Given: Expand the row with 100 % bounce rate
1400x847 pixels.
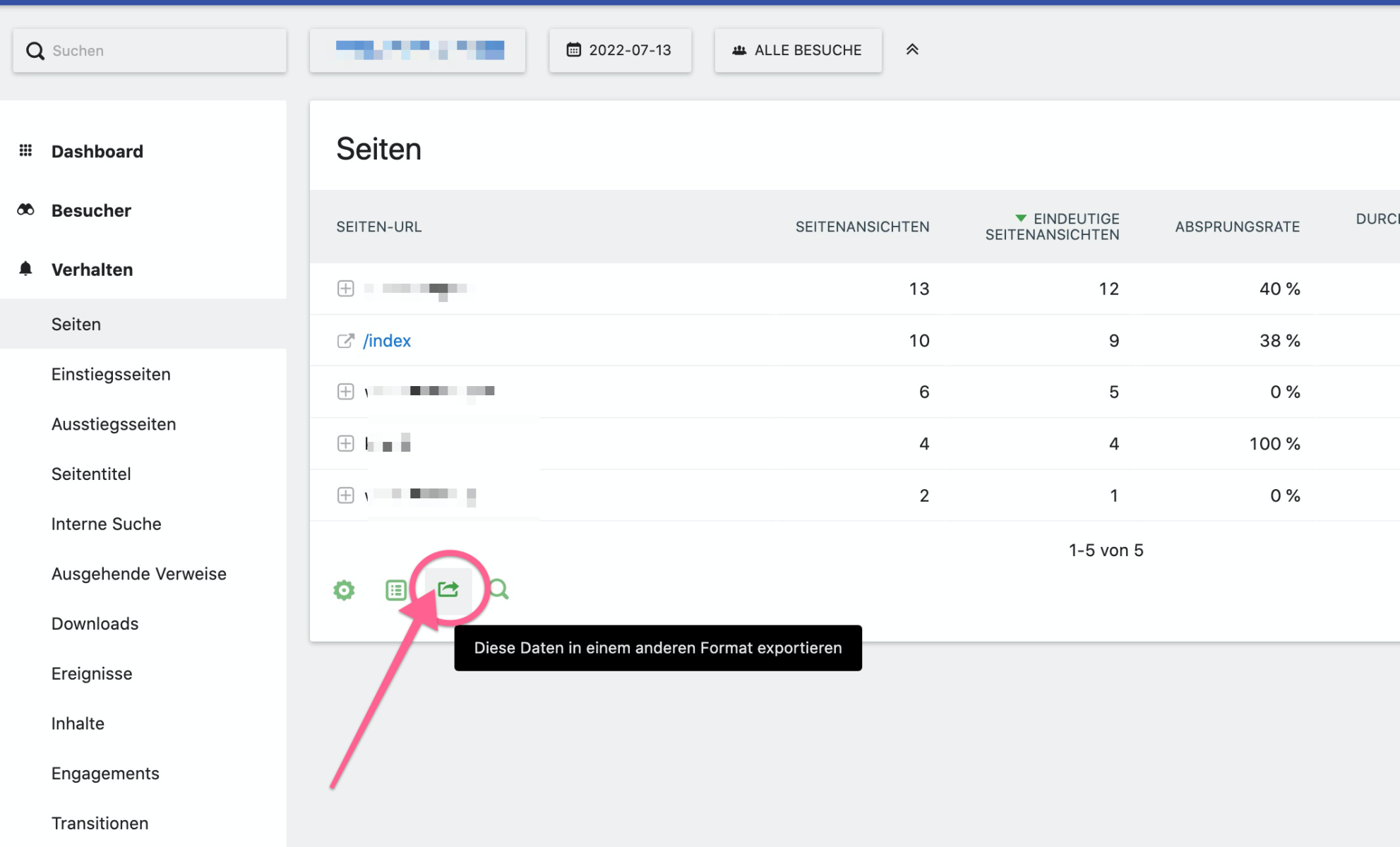Looking at the screenshot, I should pyautogui.click(x=345, y=443).
